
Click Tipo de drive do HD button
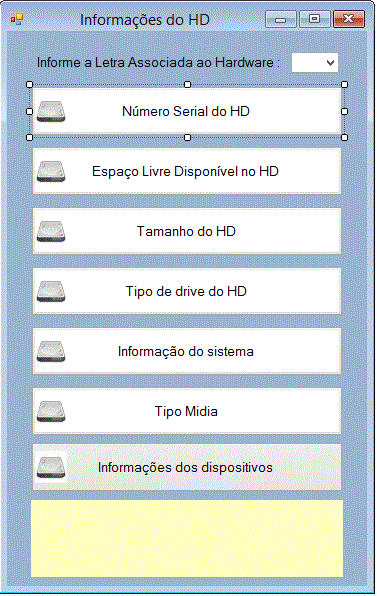pos(187,291)
